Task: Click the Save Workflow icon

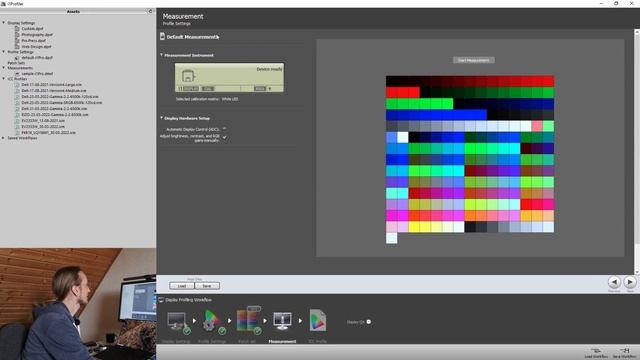Action: 624,351
